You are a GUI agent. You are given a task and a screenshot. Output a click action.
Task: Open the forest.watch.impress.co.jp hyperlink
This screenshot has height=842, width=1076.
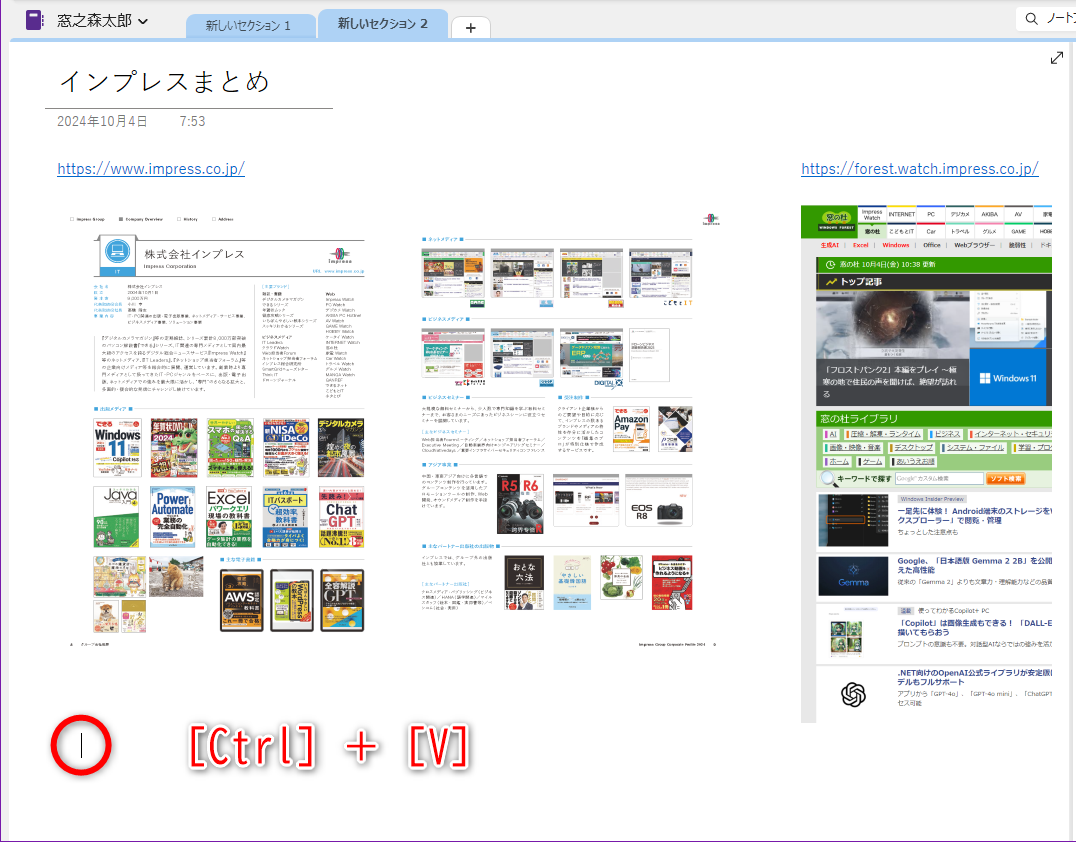point(919,168)
